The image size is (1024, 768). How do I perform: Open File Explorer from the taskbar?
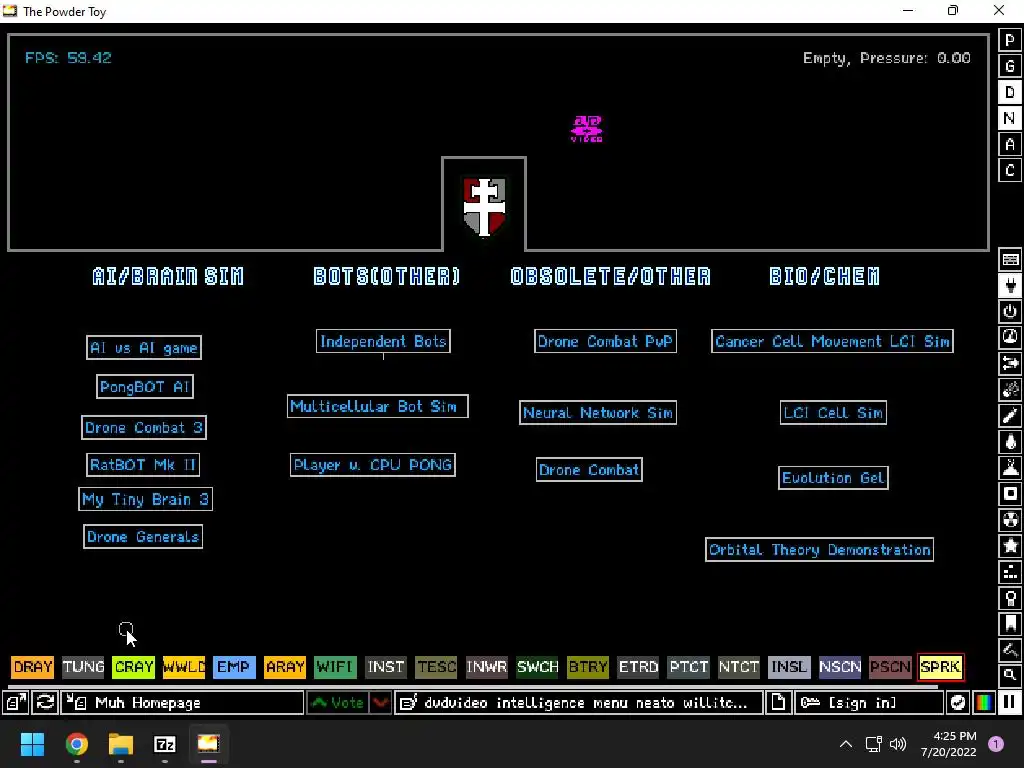120,744
